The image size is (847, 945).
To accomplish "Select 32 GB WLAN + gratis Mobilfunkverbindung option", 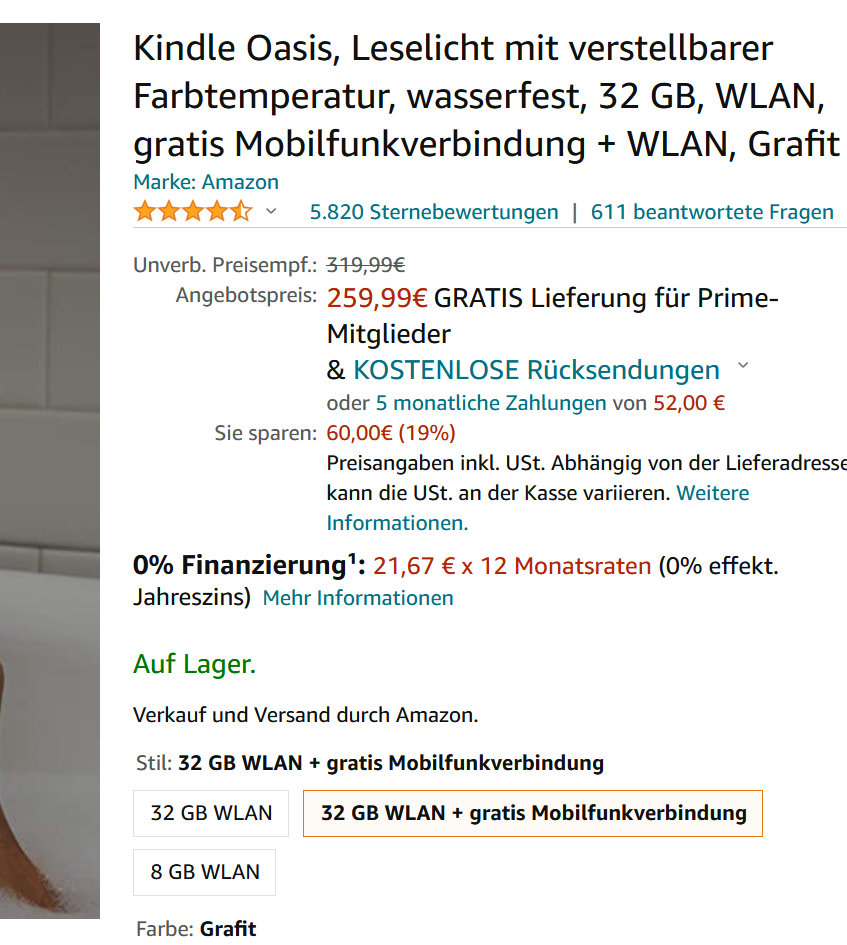I will coord(533,814).
